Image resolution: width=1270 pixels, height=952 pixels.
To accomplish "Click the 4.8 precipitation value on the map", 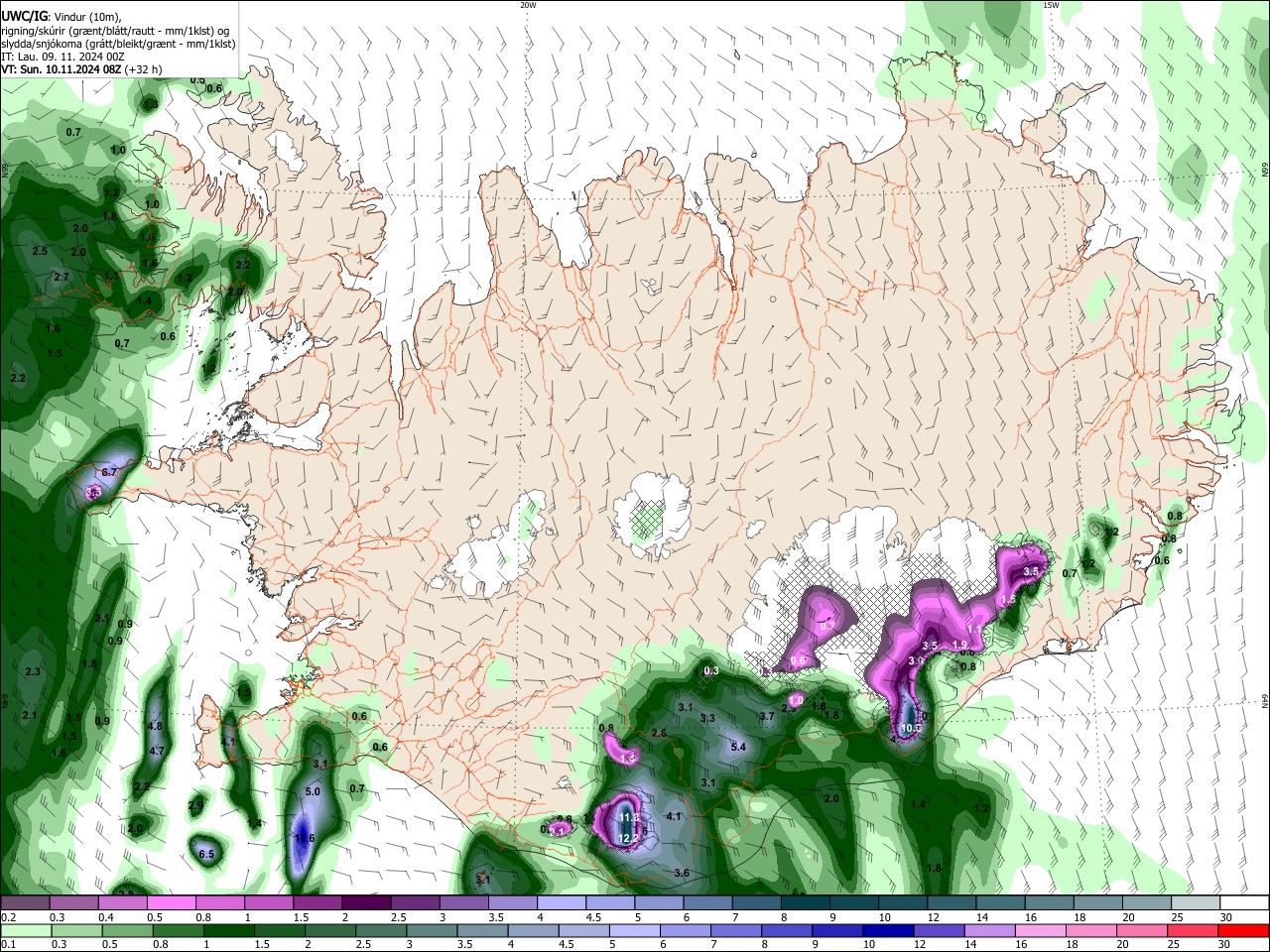I will tap(155, 726).
